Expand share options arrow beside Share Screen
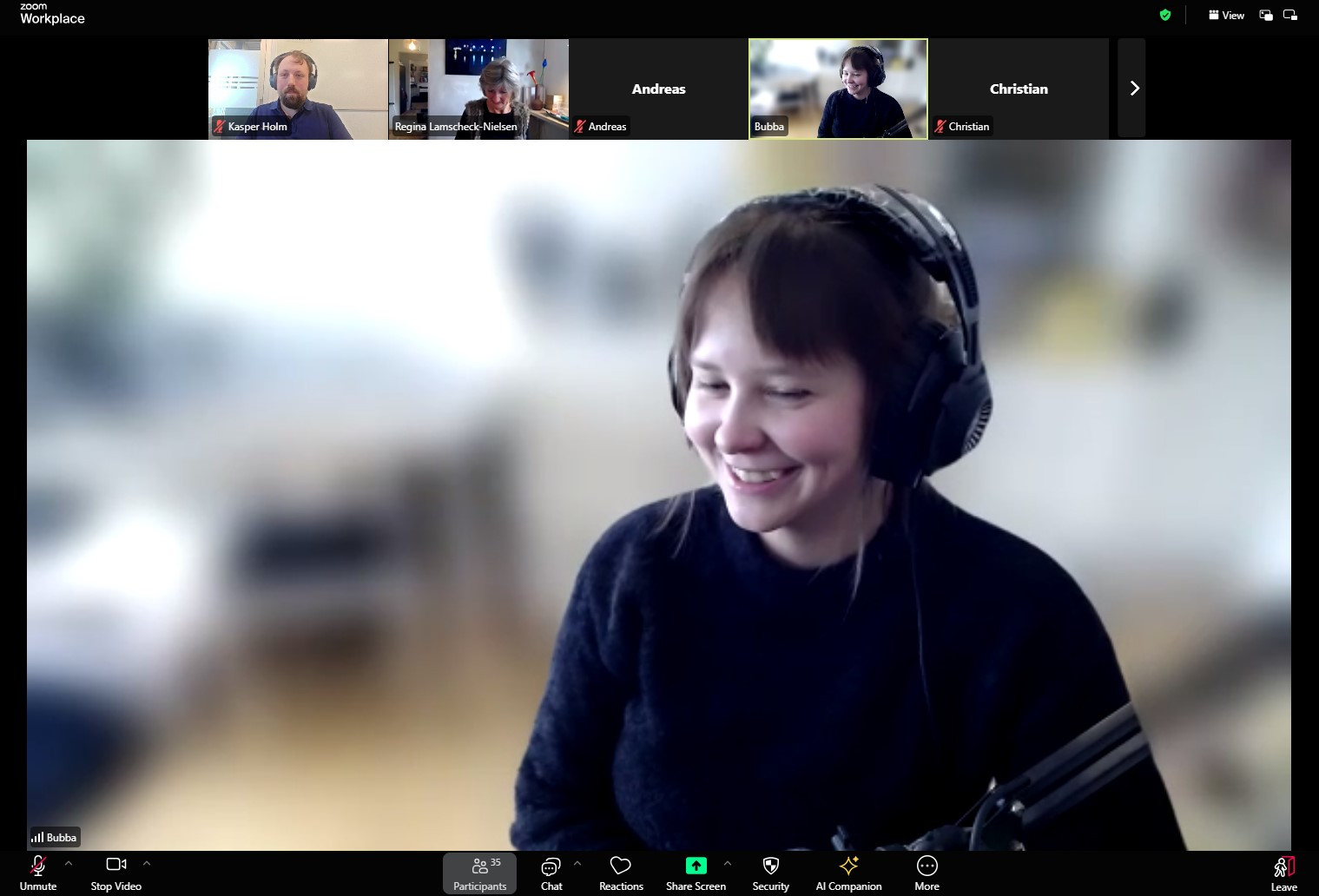The width and height of the screenshot is (1319, 896). (728, 863)
